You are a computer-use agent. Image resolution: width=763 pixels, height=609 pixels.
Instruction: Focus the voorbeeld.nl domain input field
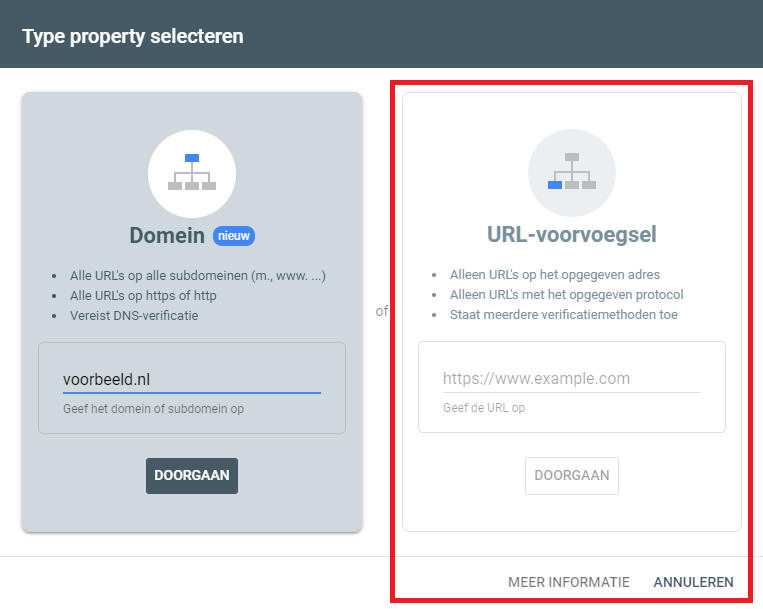(191, 380)
